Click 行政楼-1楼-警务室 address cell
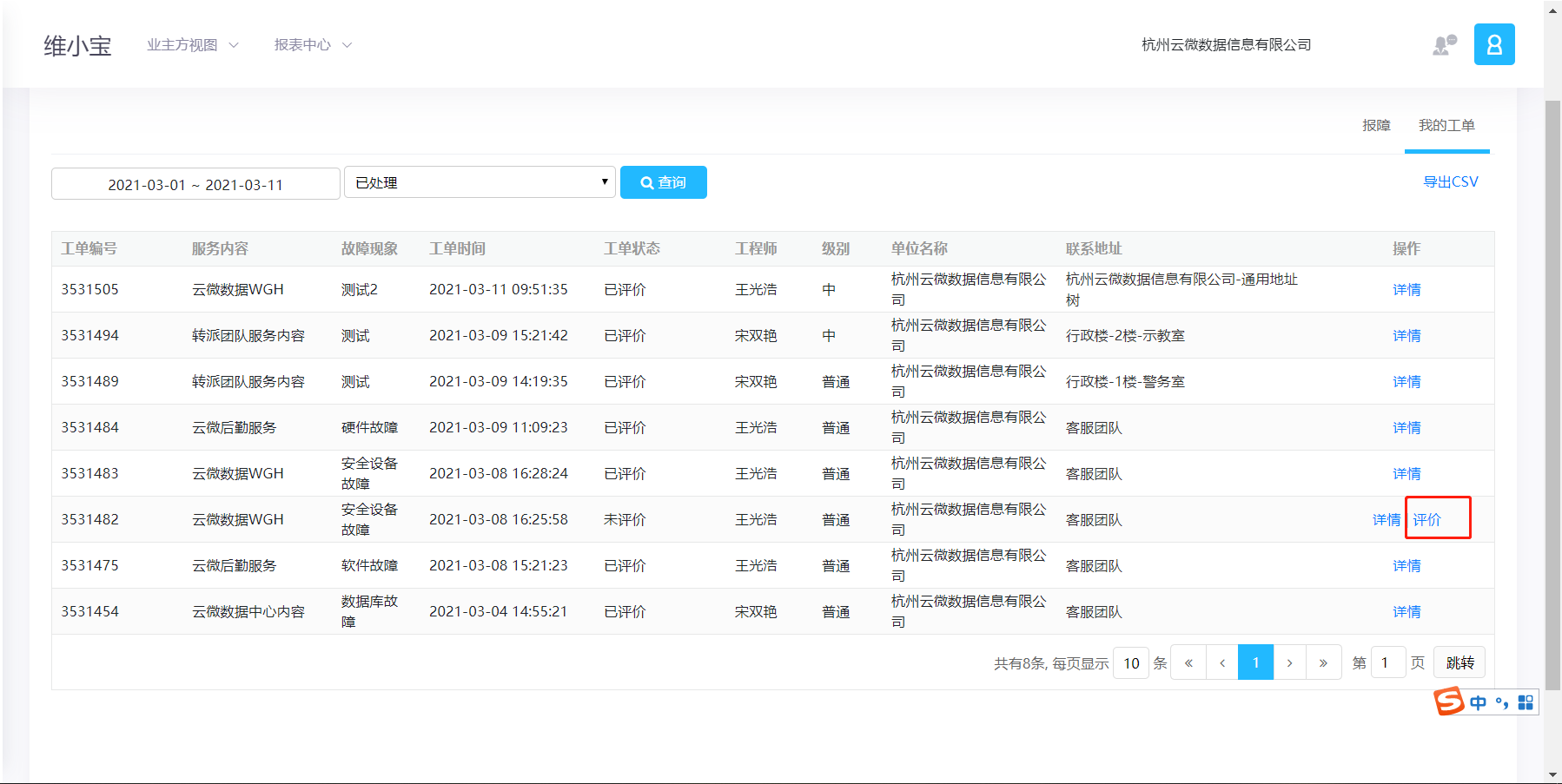 [1125, 381]
